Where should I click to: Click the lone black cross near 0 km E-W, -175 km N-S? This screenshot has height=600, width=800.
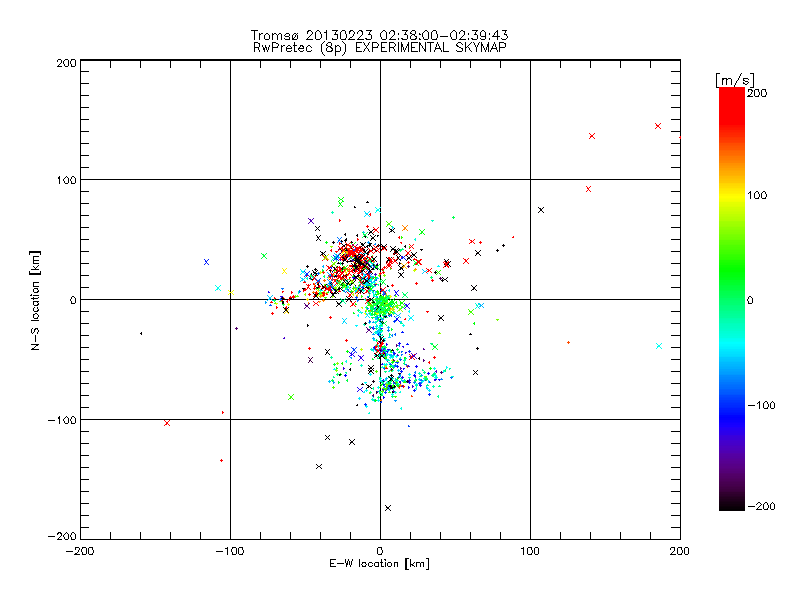[x=388, y=508]
